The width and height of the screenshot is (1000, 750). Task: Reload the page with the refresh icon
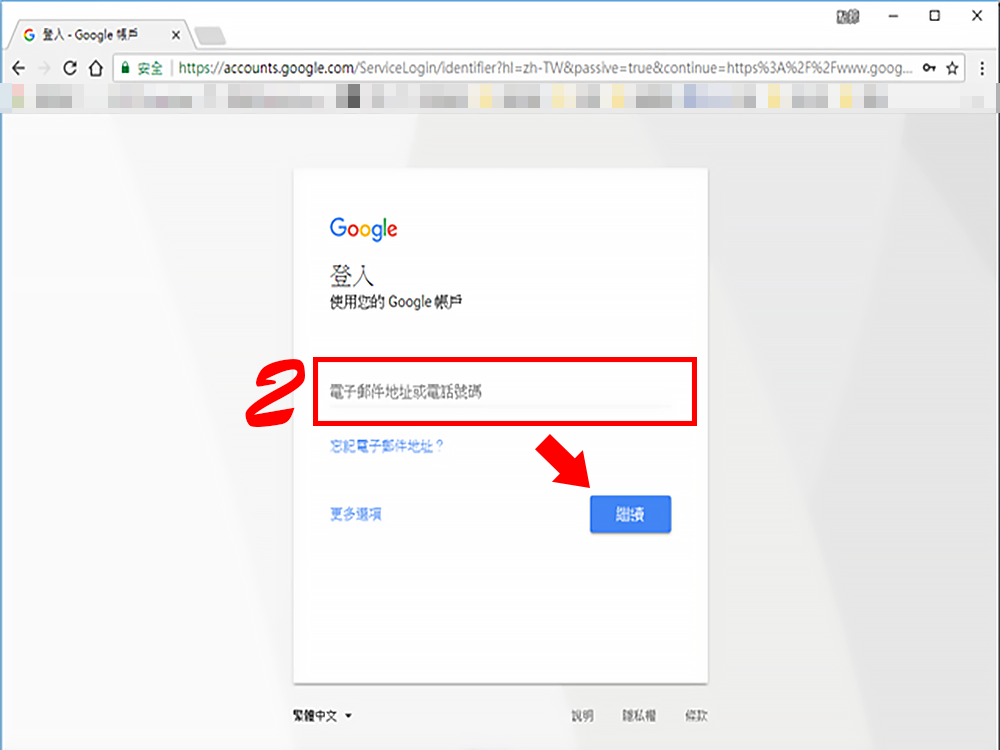(x=70, y=68)
